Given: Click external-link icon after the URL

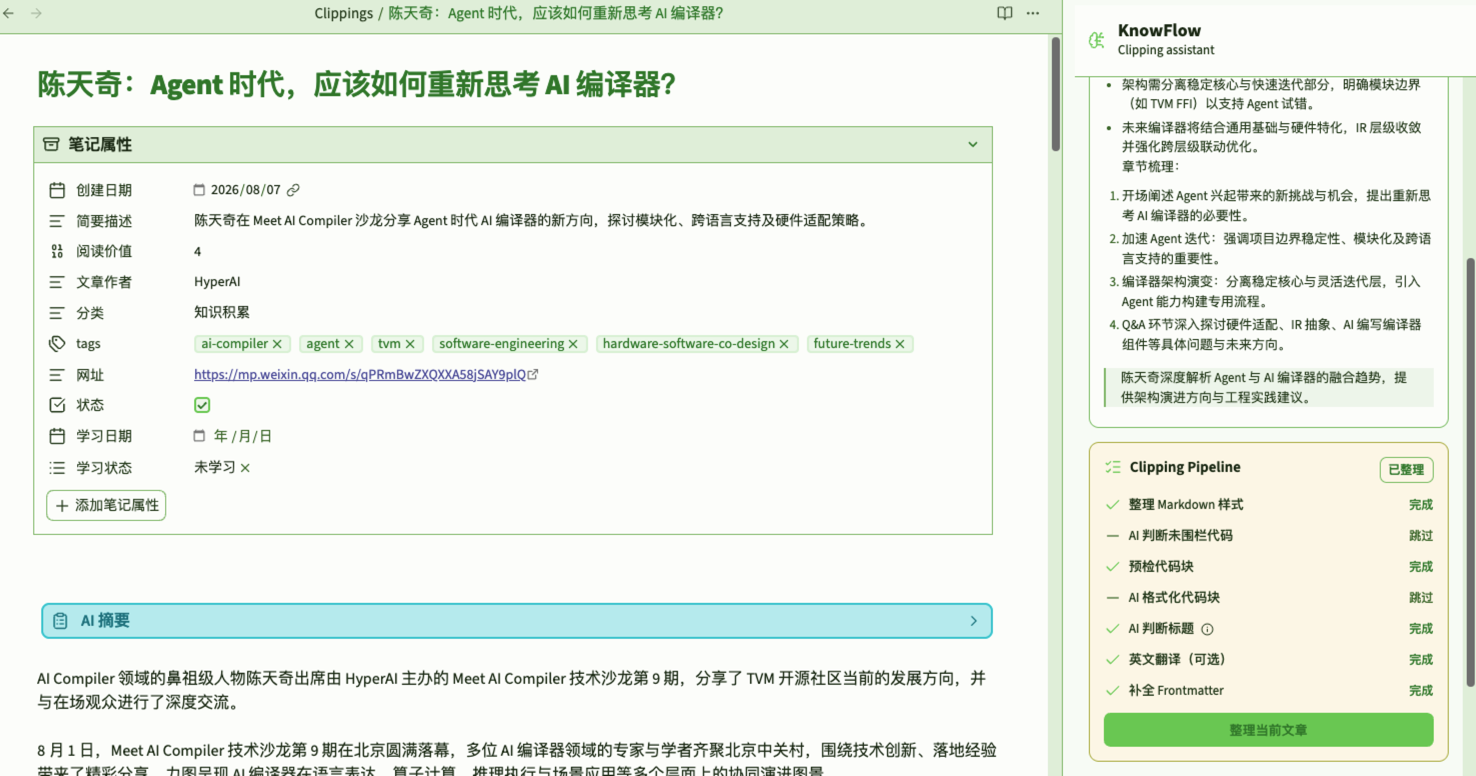Looking at the screenshot, I should (533, 375).
